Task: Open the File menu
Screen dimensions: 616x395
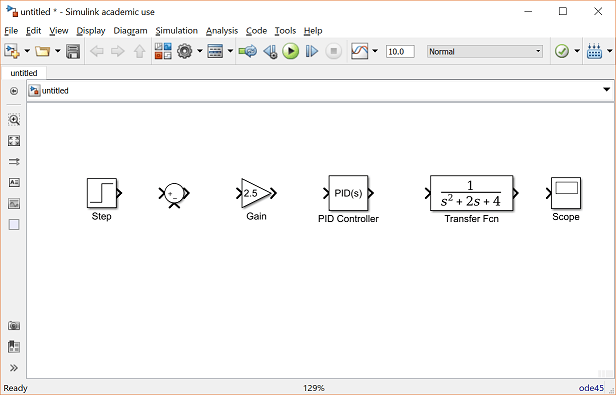Action: coord(11,31)
